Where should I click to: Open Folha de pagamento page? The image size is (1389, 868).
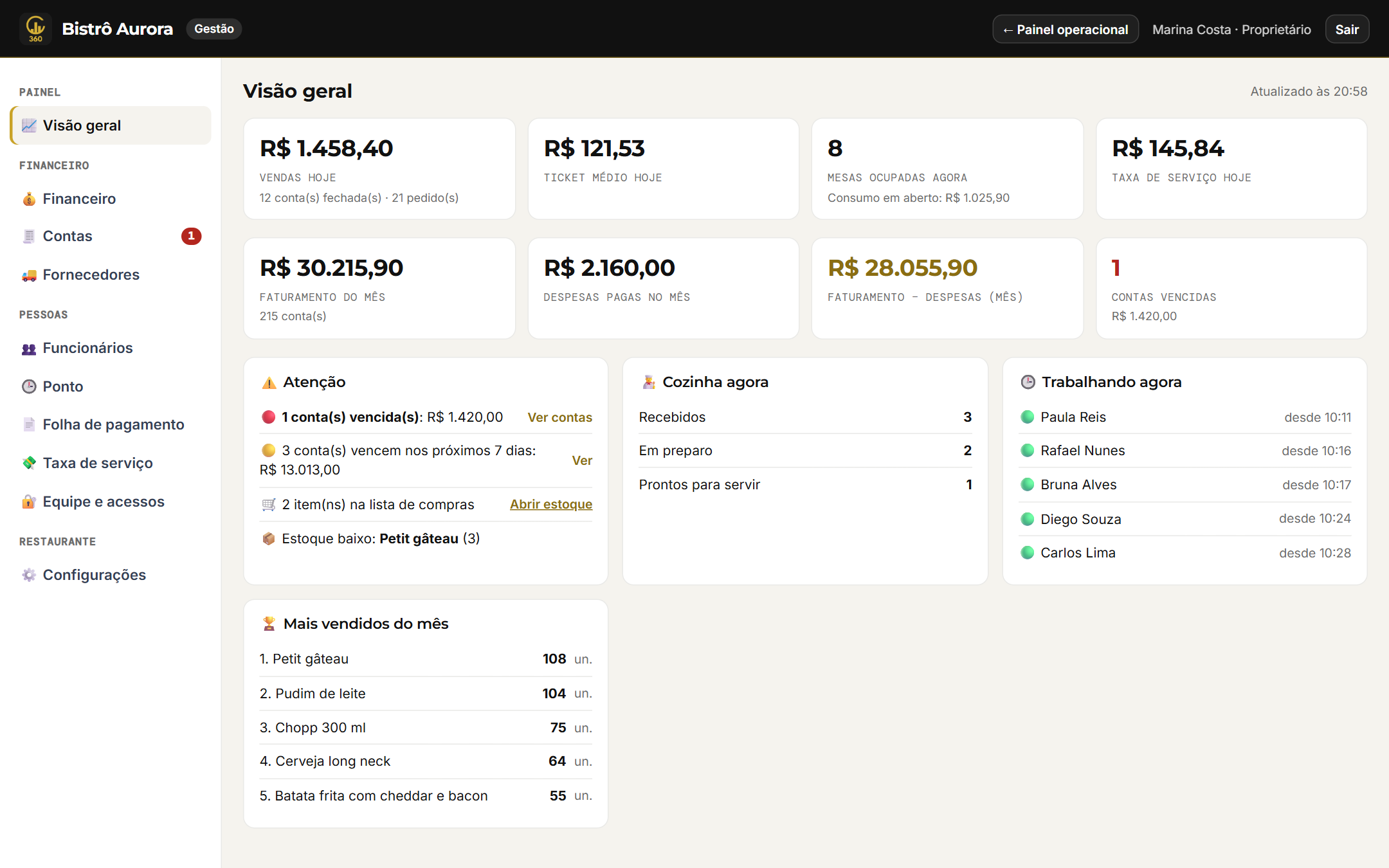(111, 424)
